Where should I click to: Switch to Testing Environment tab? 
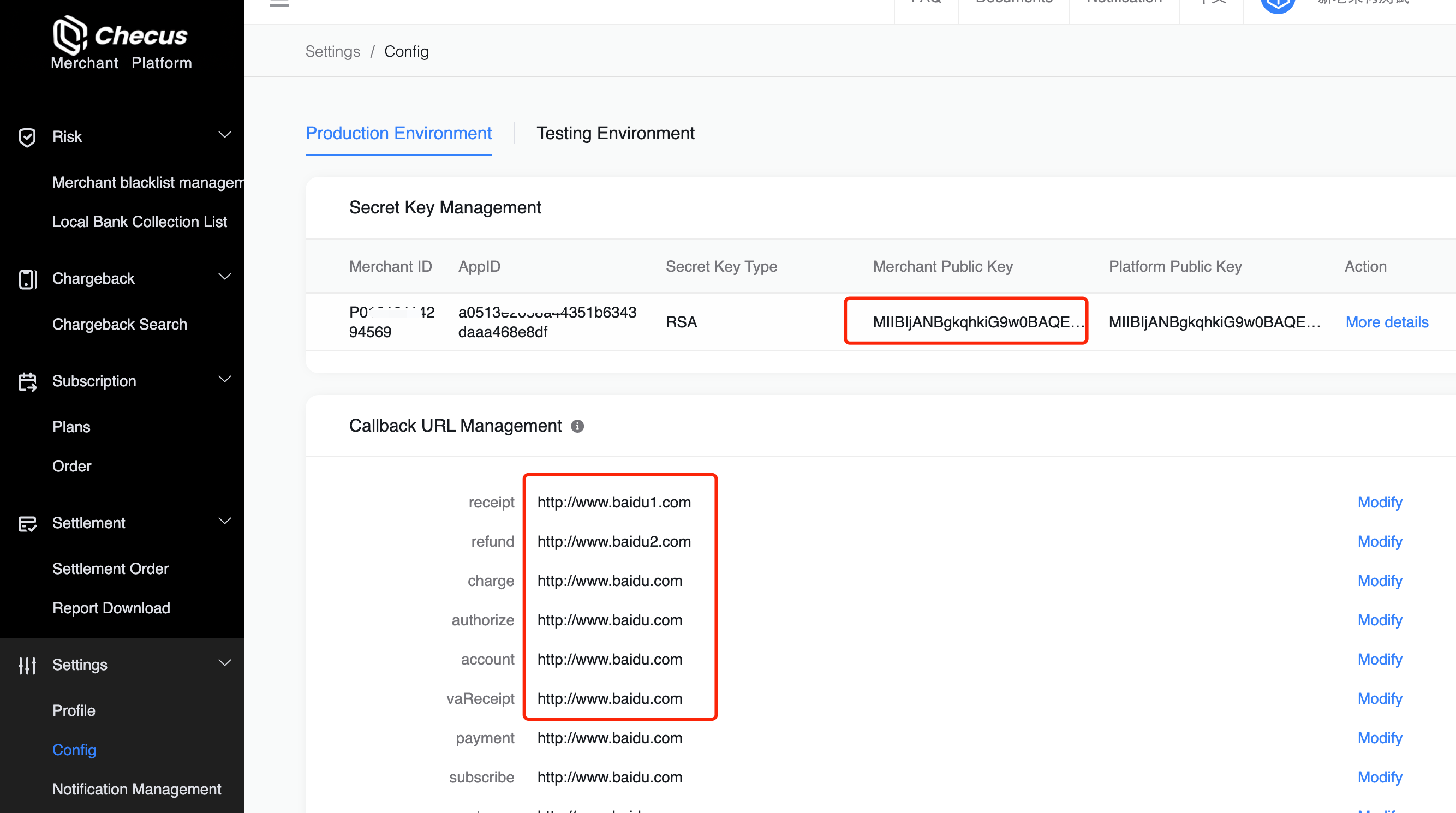tap(615, 133)
